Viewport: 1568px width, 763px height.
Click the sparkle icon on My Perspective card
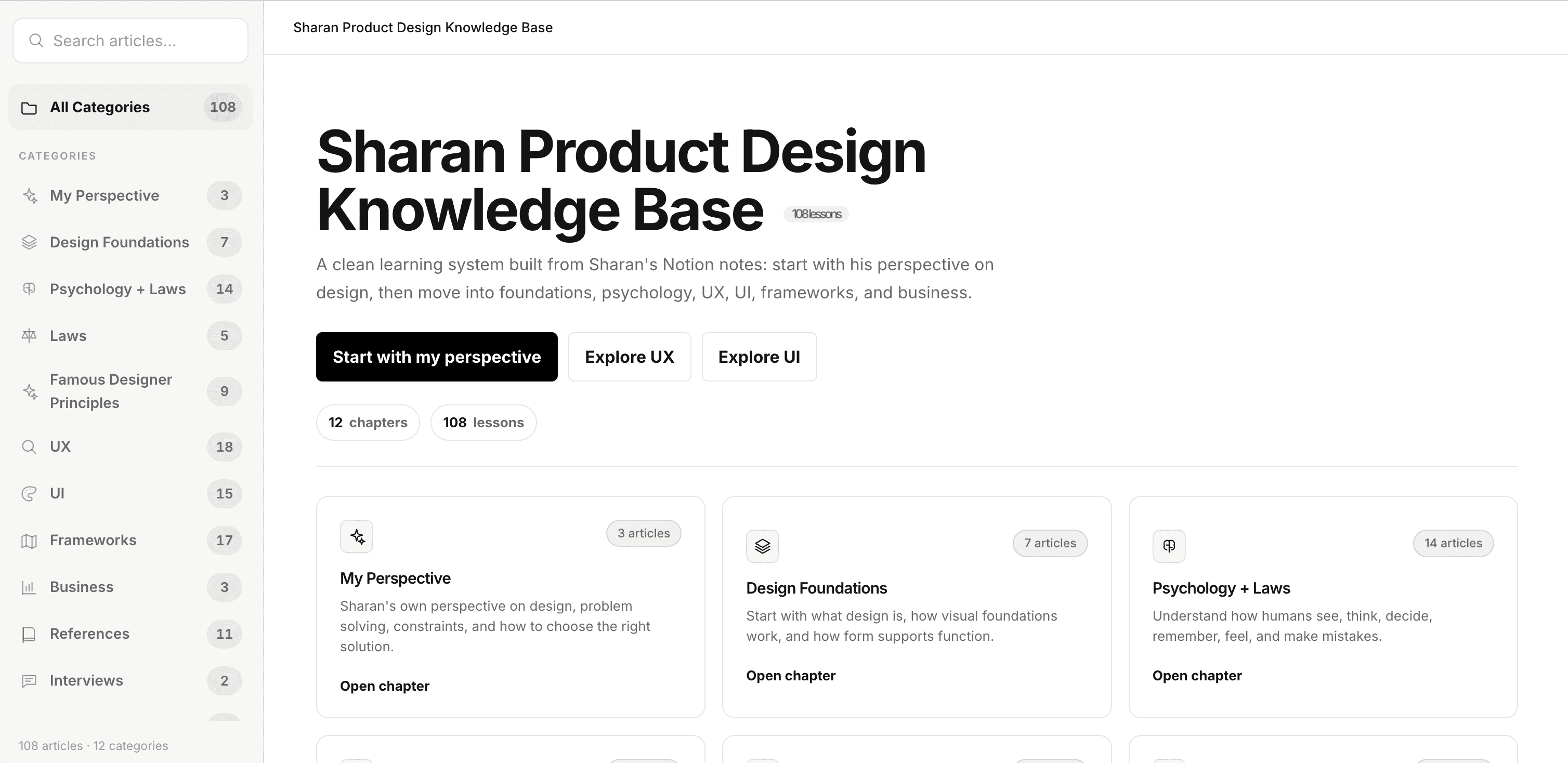[357, 537]
